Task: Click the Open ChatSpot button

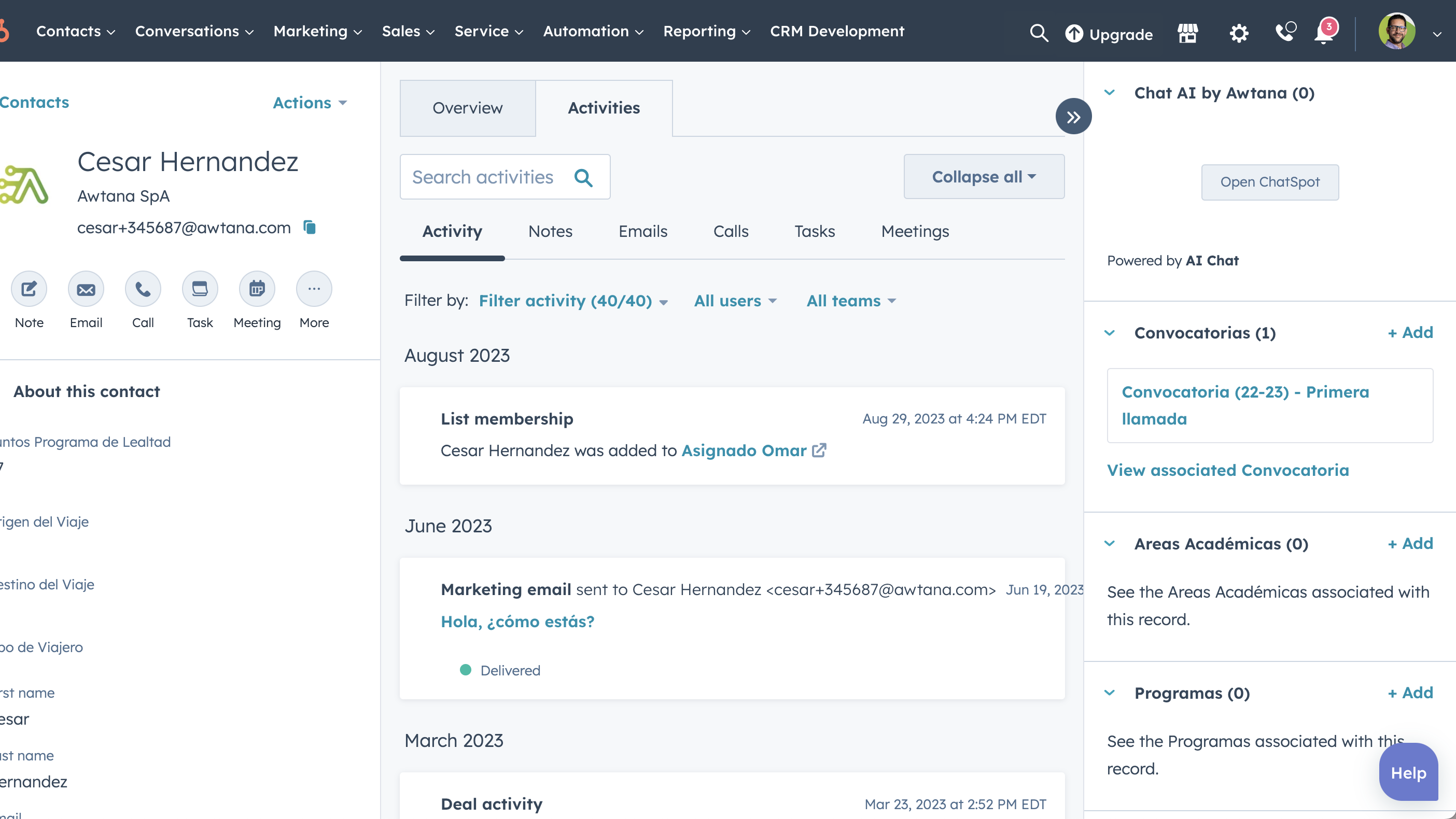Action: pyautogui.click(x=1270, y=182)
